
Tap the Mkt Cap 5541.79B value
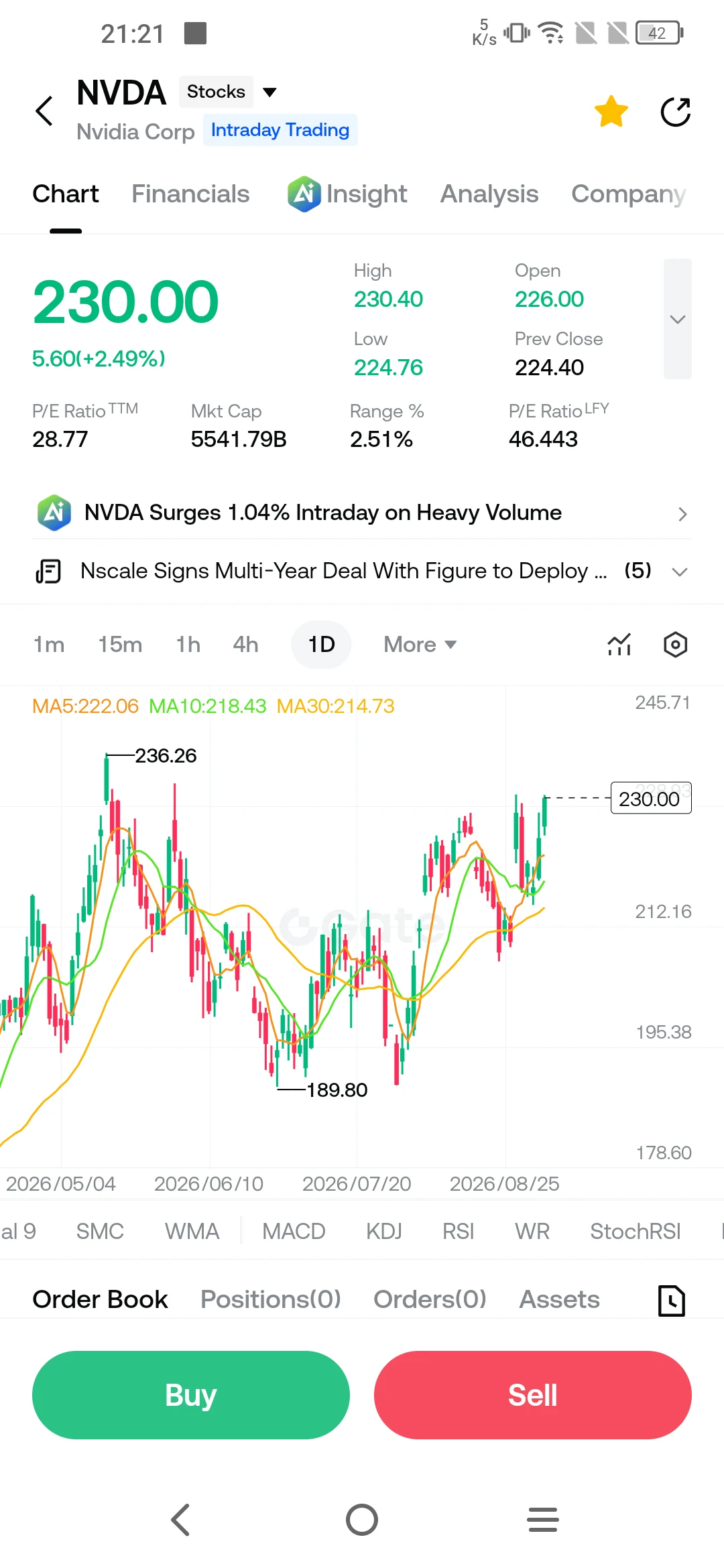pos(239,439)
